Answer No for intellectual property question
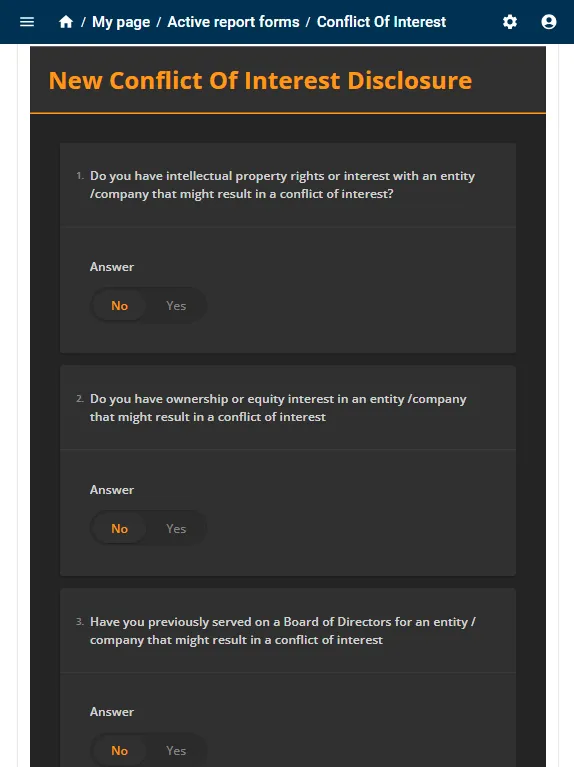This screenshot has width=574, height=767. [119, 306]
